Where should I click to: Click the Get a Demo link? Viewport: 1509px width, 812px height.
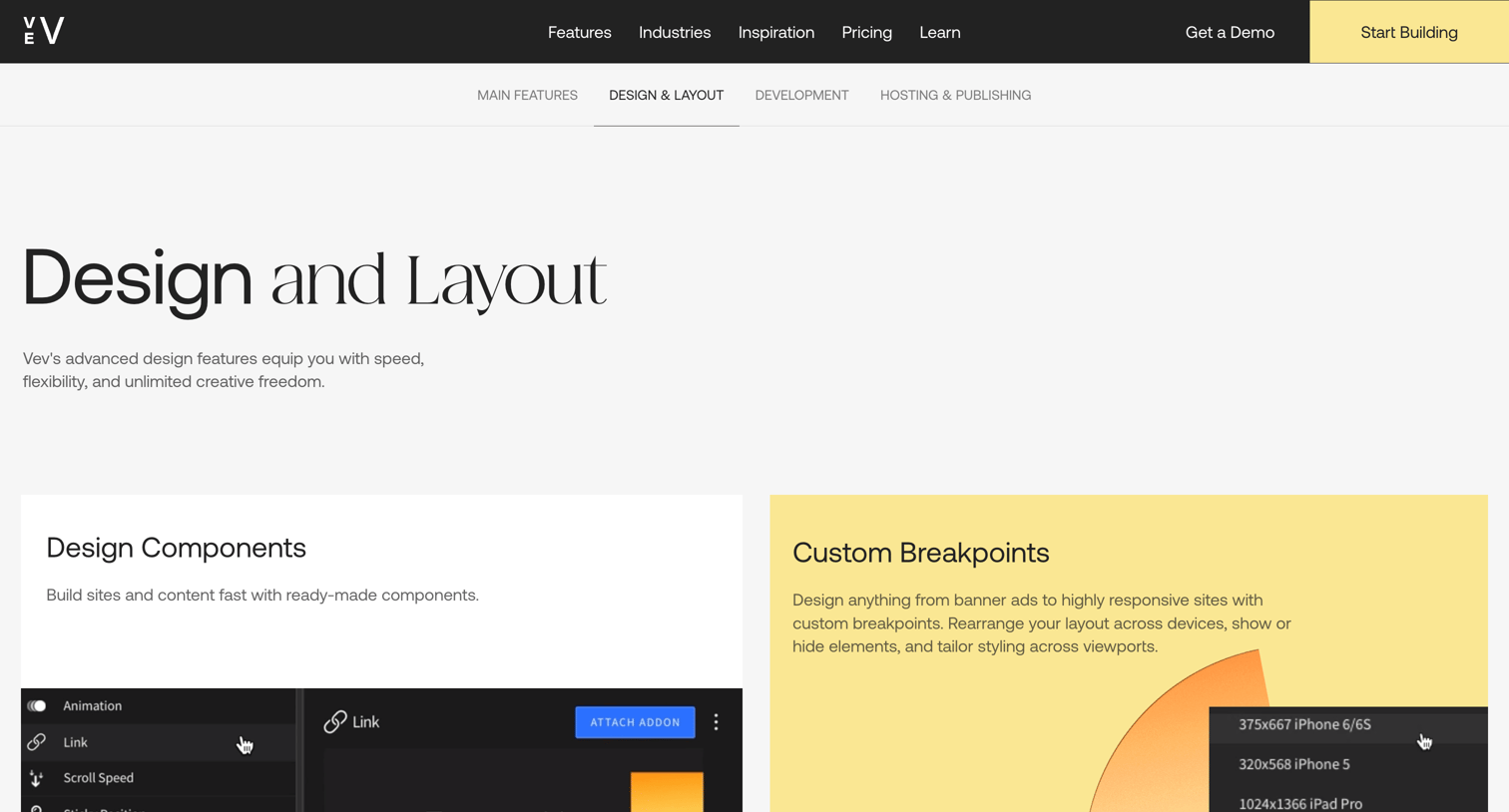(1230, 32)
